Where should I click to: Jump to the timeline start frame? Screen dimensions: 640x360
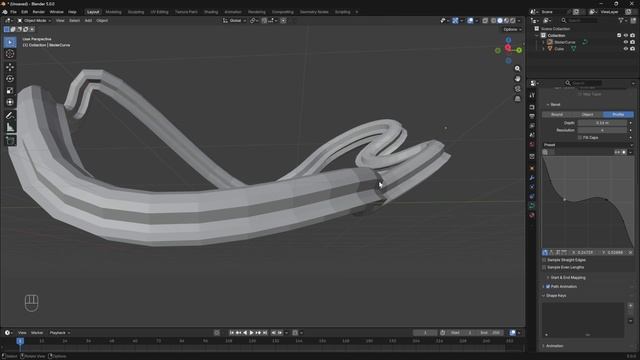pos(231,333)
